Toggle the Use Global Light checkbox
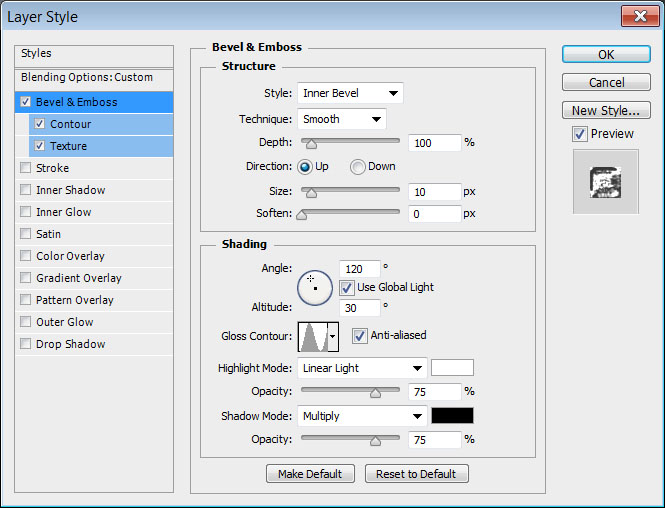665x508 pixels. click(347, 287)
